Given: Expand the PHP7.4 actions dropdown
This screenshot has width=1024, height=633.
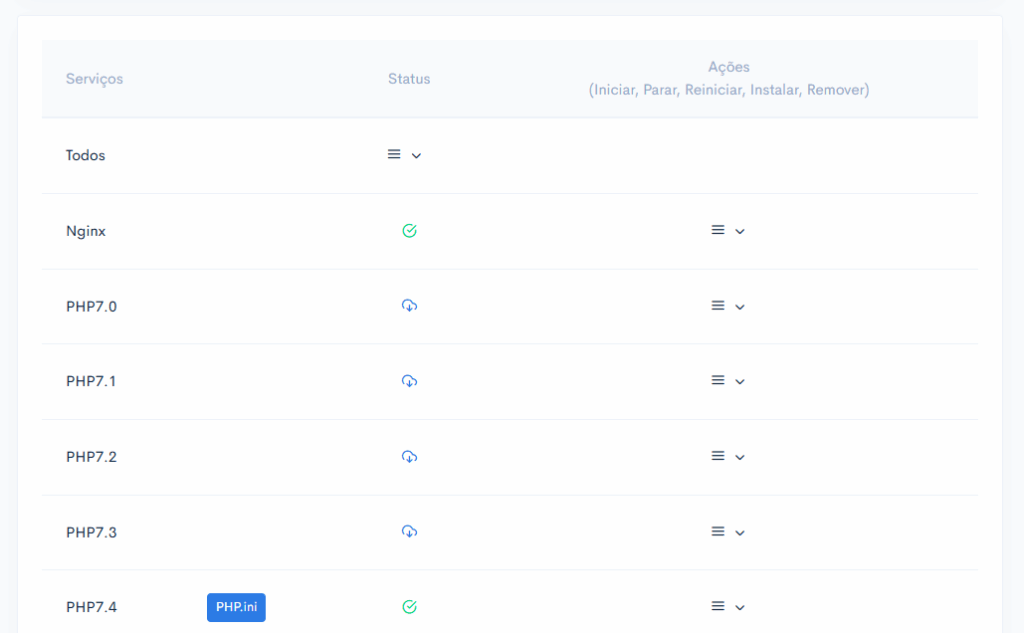Looking at the screenshot, I should (x=728, y=607).
